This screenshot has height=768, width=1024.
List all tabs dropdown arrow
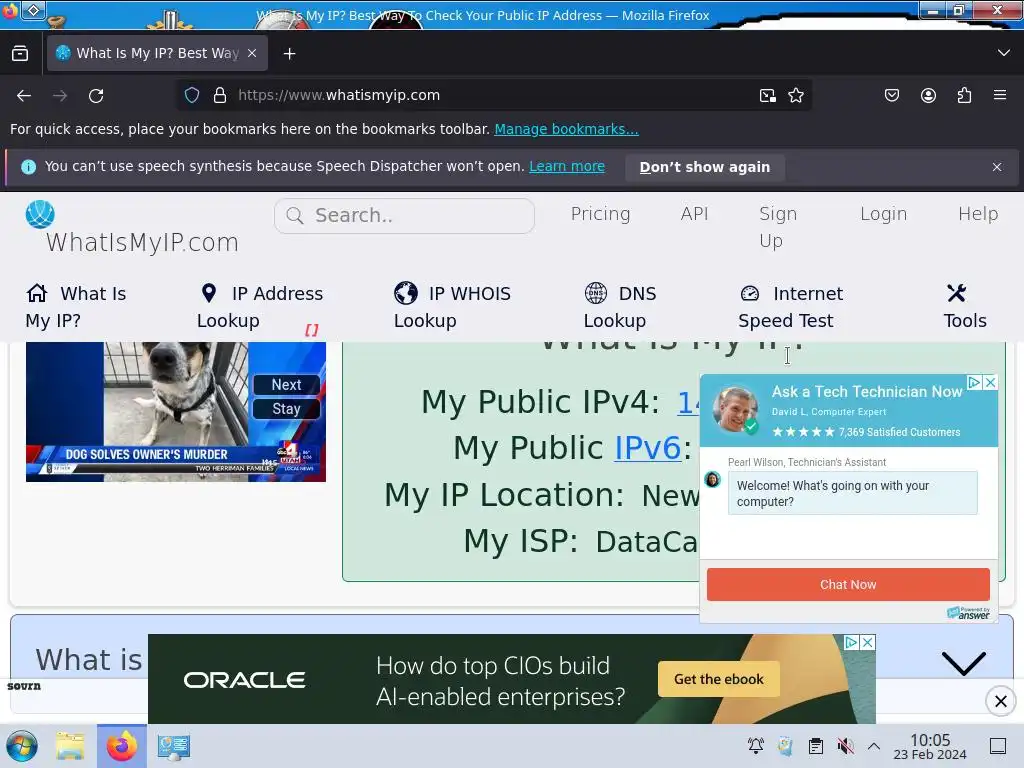point(1004,53)
